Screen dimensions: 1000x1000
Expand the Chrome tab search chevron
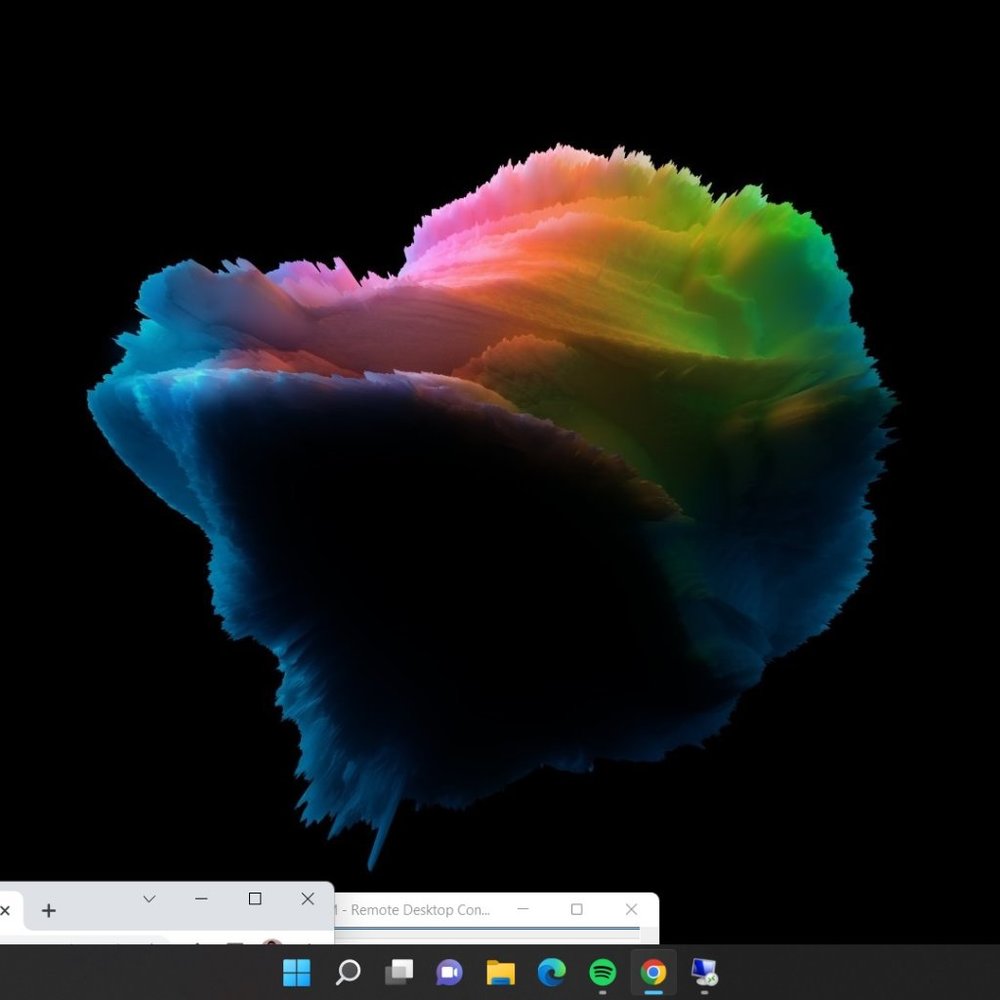click(149, 899)
